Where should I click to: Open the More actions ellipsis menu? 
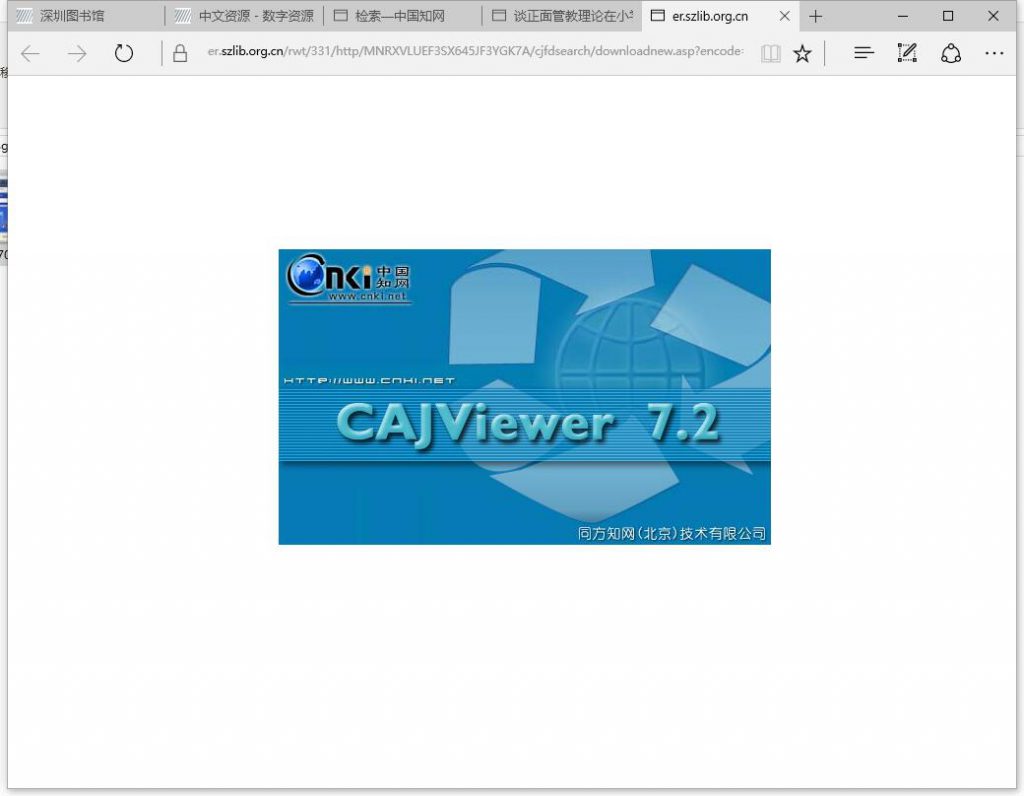993,54
